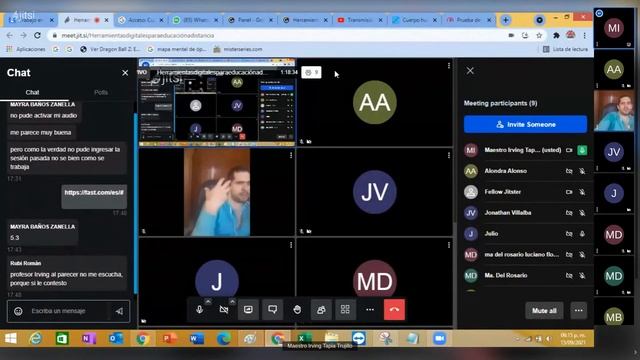Toggle Alondra Alonso microphone icon

[582, 171]
